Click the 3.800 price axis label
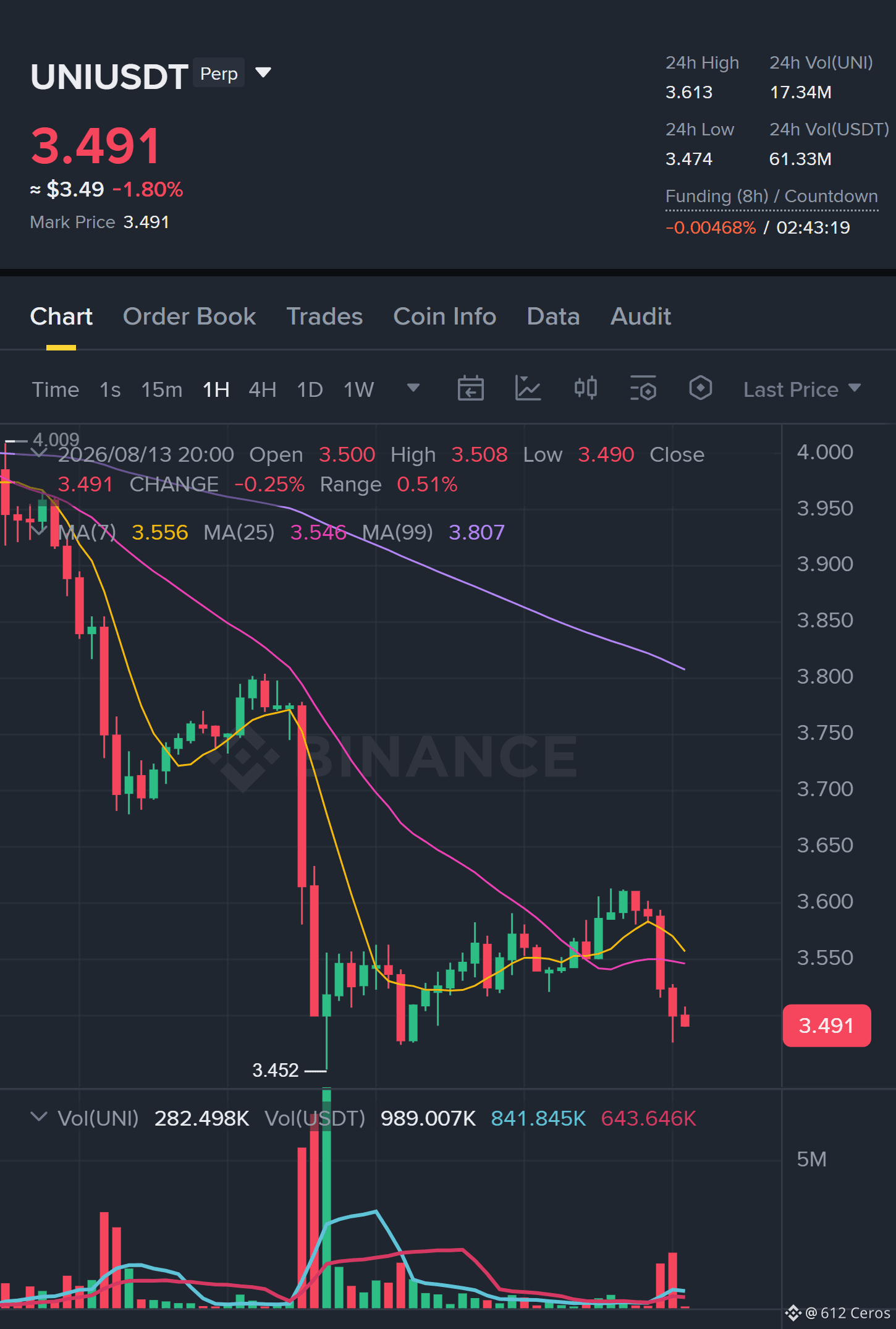 coord(825,676)
